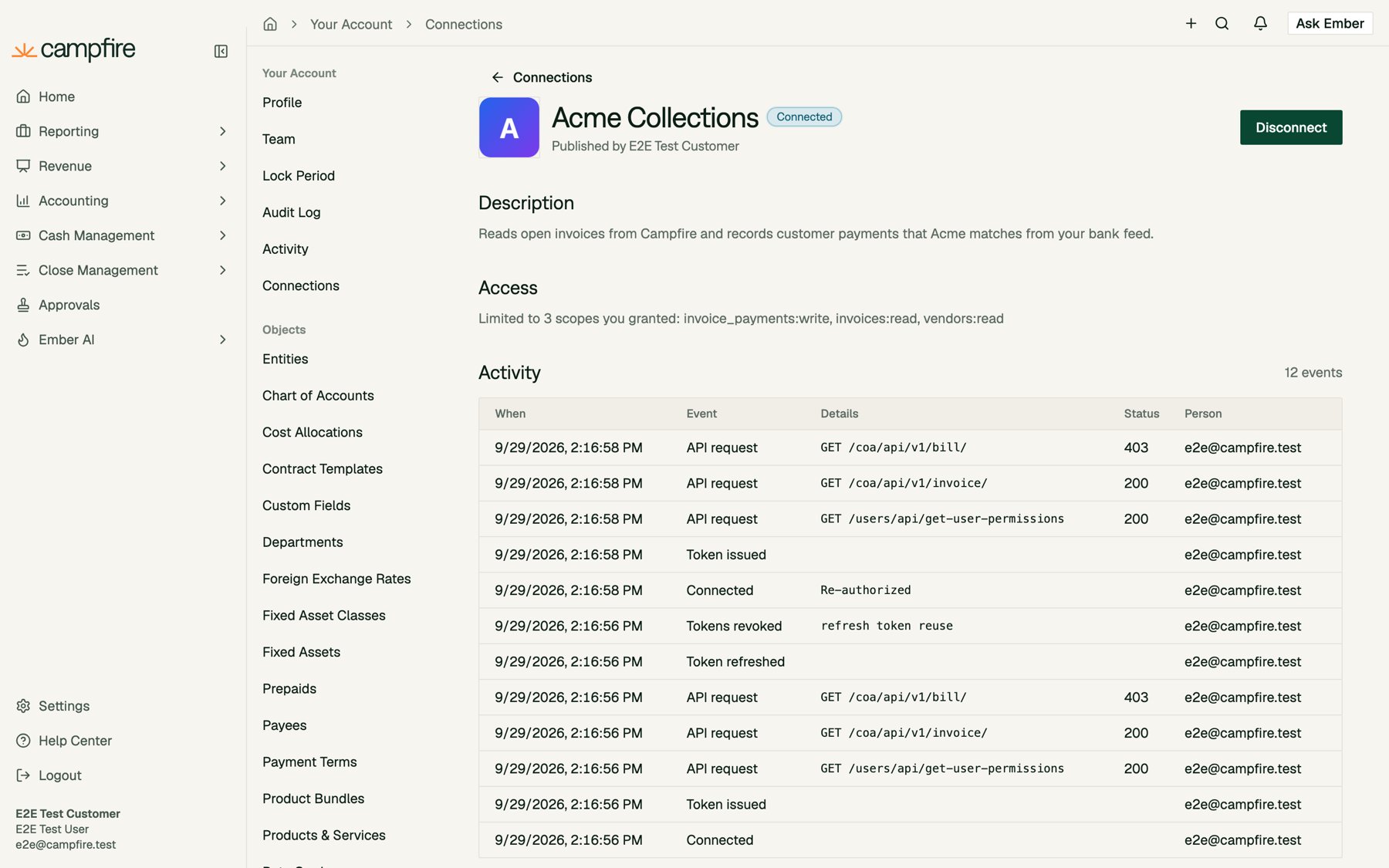Open Fixed Asset Classes
The image size is (1389, 868).
323,616
